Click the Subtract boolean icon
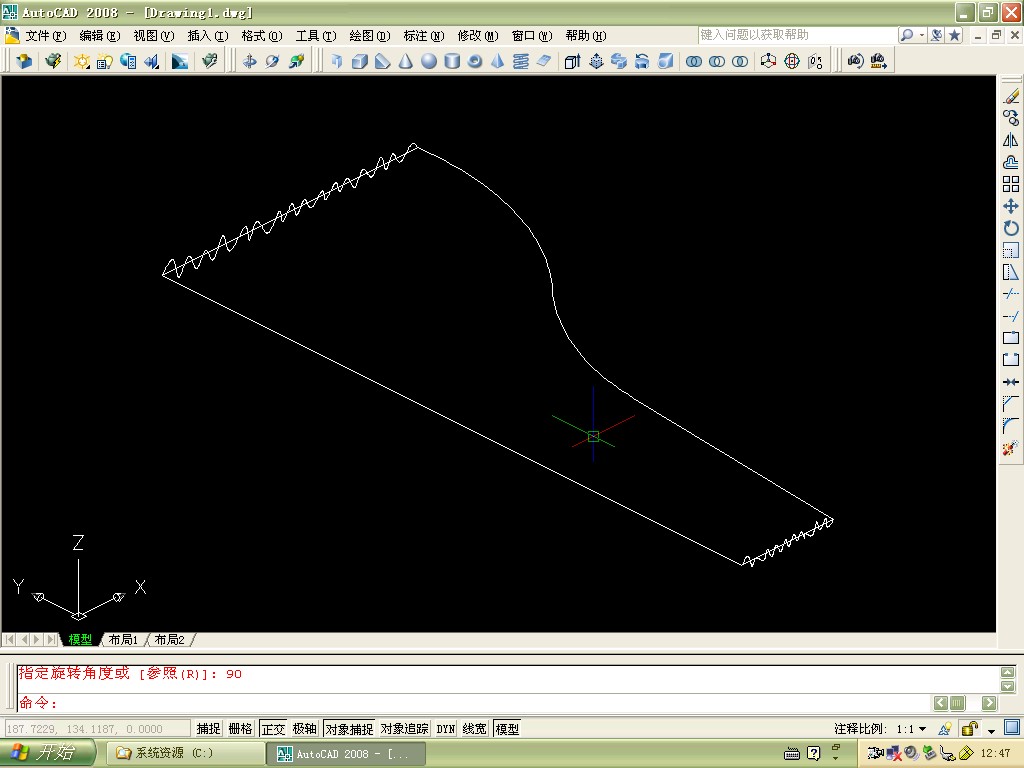The height and width of the screenshot is (768, 1024). (716, 61)
